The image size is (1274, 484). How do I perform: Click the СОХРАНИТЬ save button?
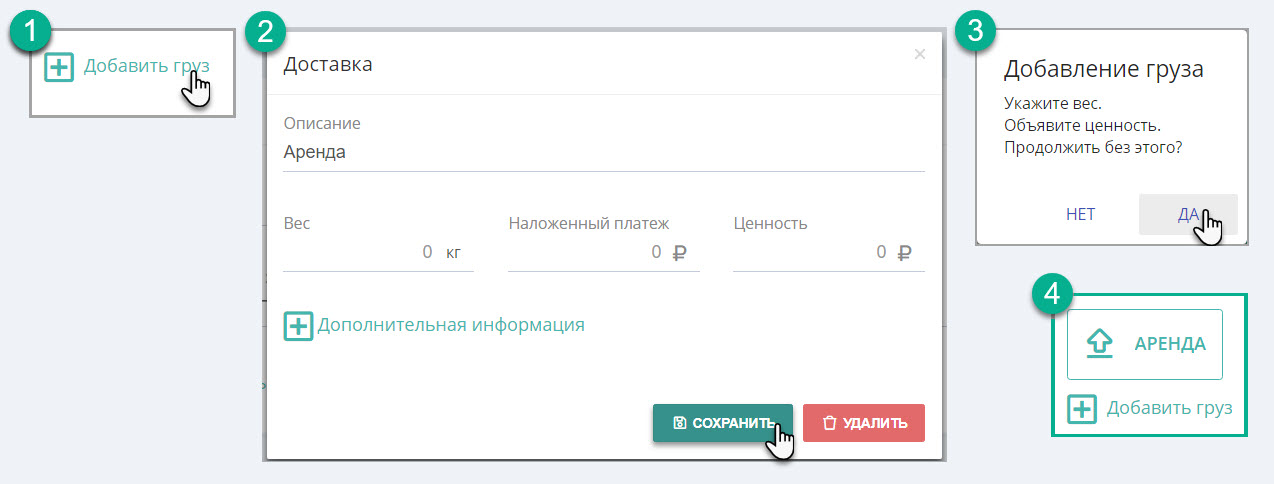[x=722, y=423]
